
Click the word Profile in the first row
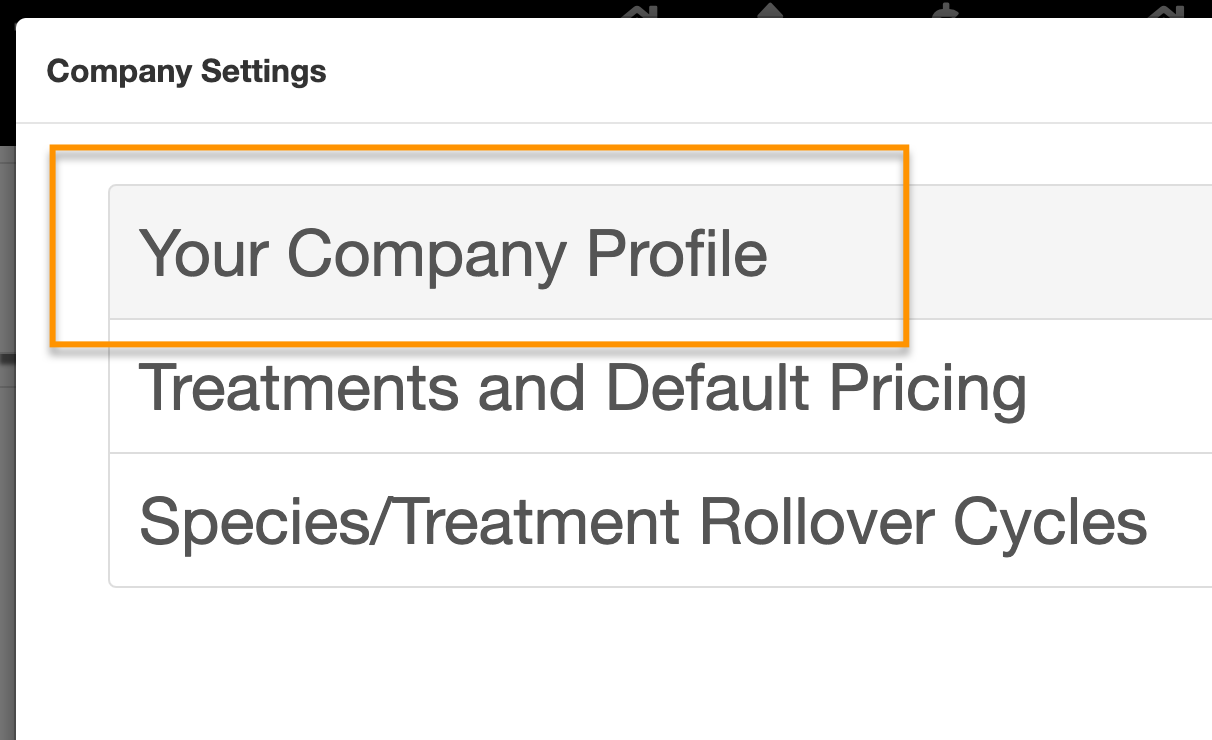coord(677,253)
